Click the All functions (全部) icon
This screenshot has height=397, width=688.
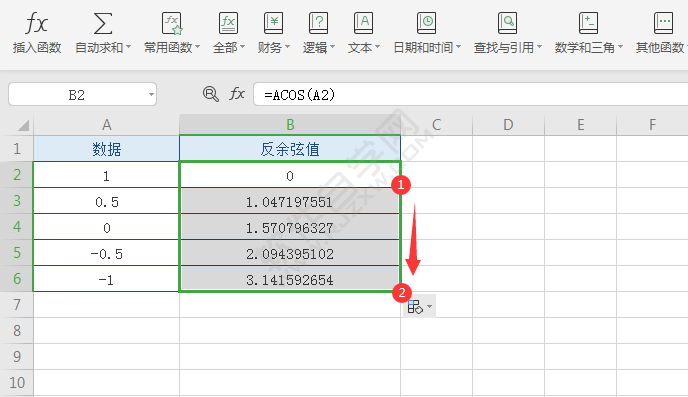point(228,24)
